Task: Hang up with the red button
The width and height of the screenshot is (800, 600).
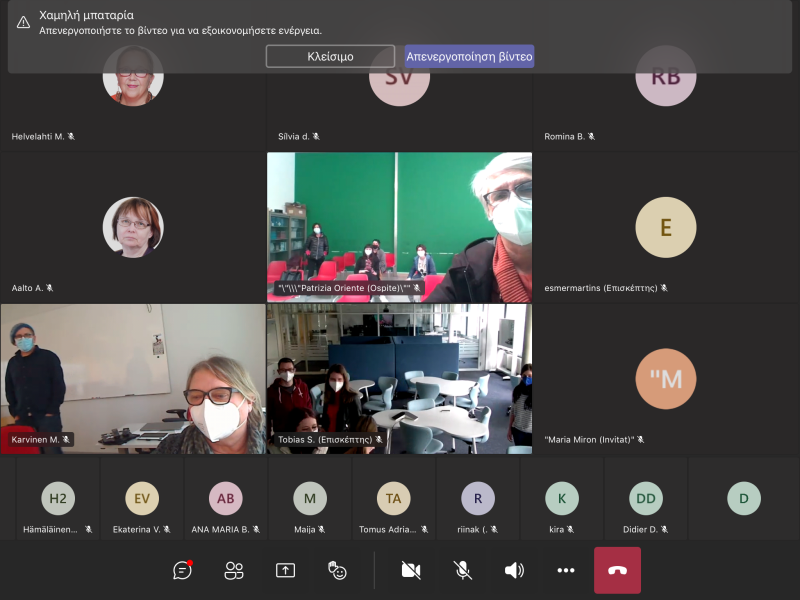Action: 617,570
